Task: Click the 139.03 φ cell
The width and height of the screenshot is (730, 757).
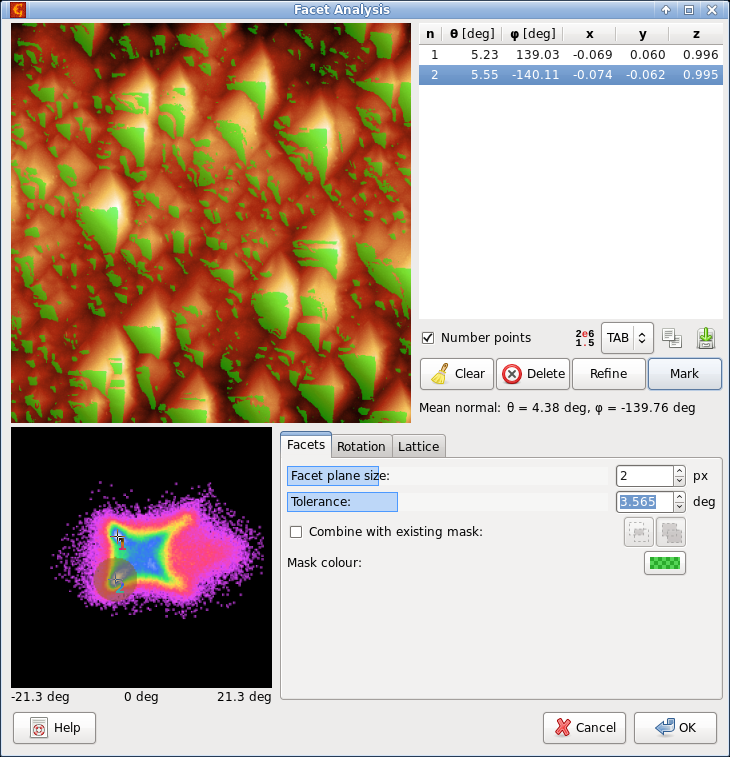Action: click(537, 55)
